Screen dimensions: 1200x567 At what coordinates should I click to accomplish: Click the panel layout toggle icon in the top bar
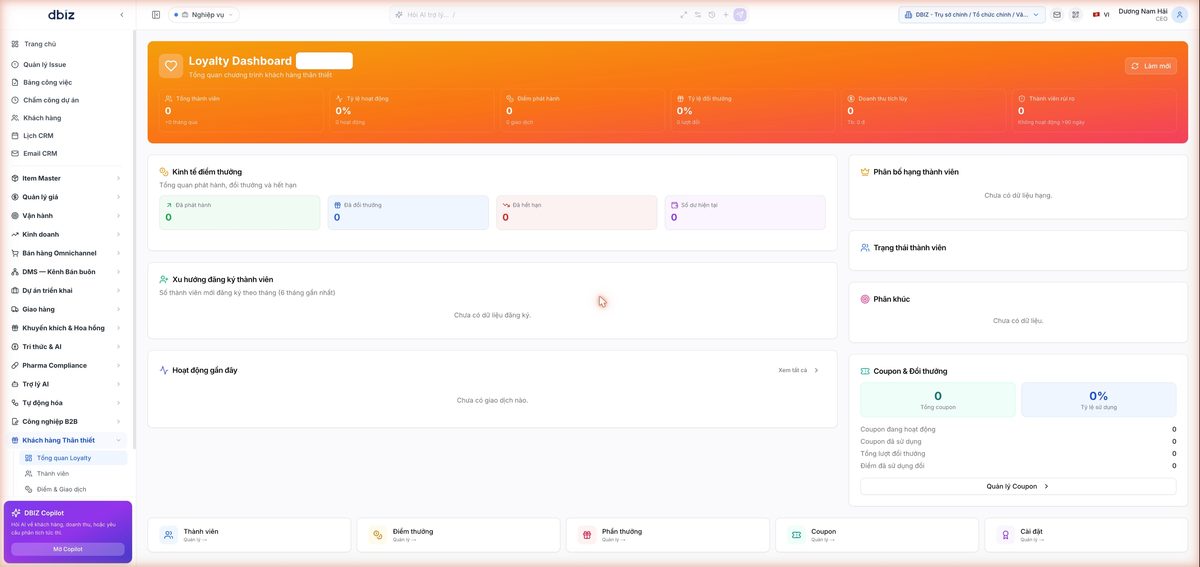[x=156, y=15]
